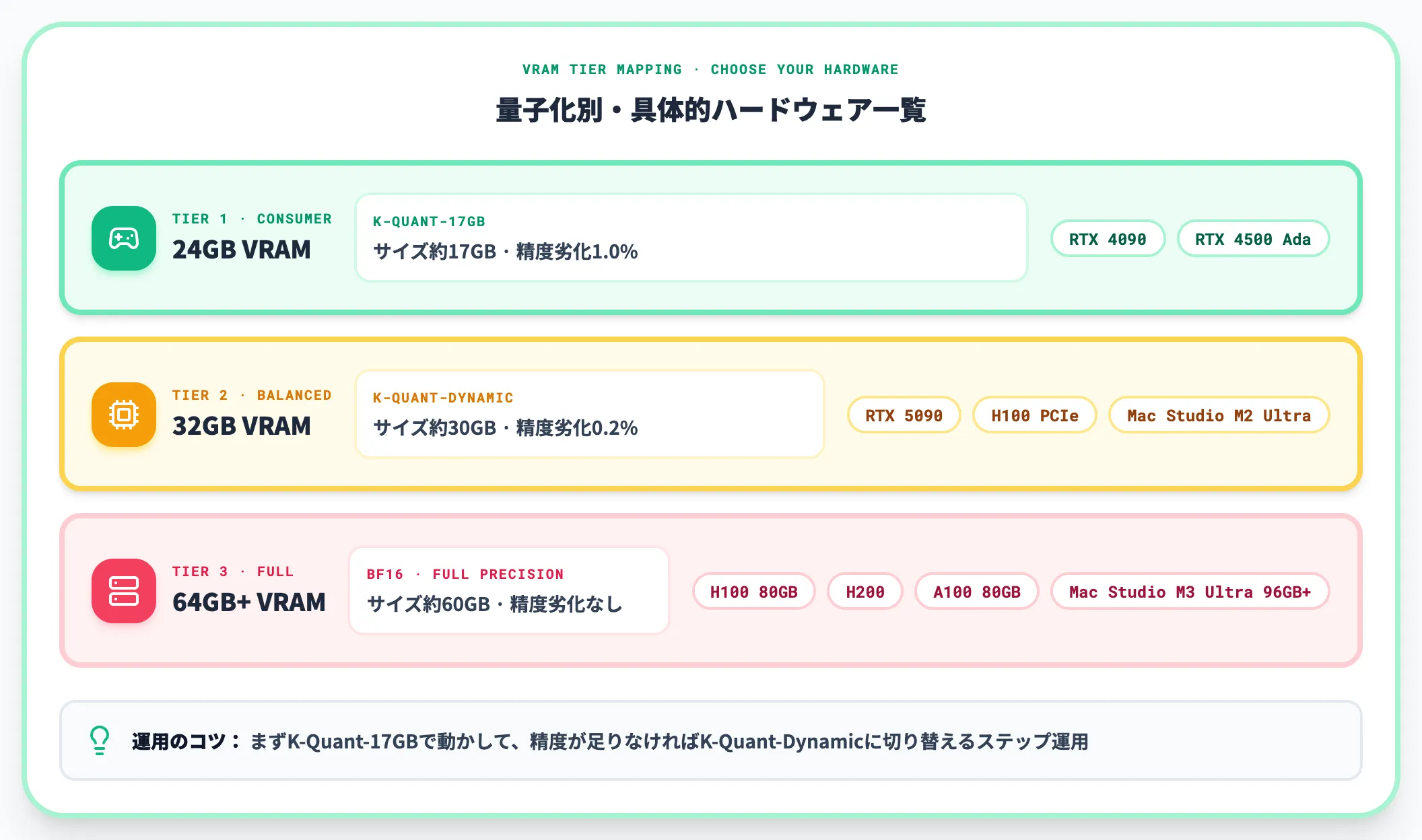Click the green gamepad icon for Tier 1
The height and width of the screenshot is (840, 1422).
[124, 238]
